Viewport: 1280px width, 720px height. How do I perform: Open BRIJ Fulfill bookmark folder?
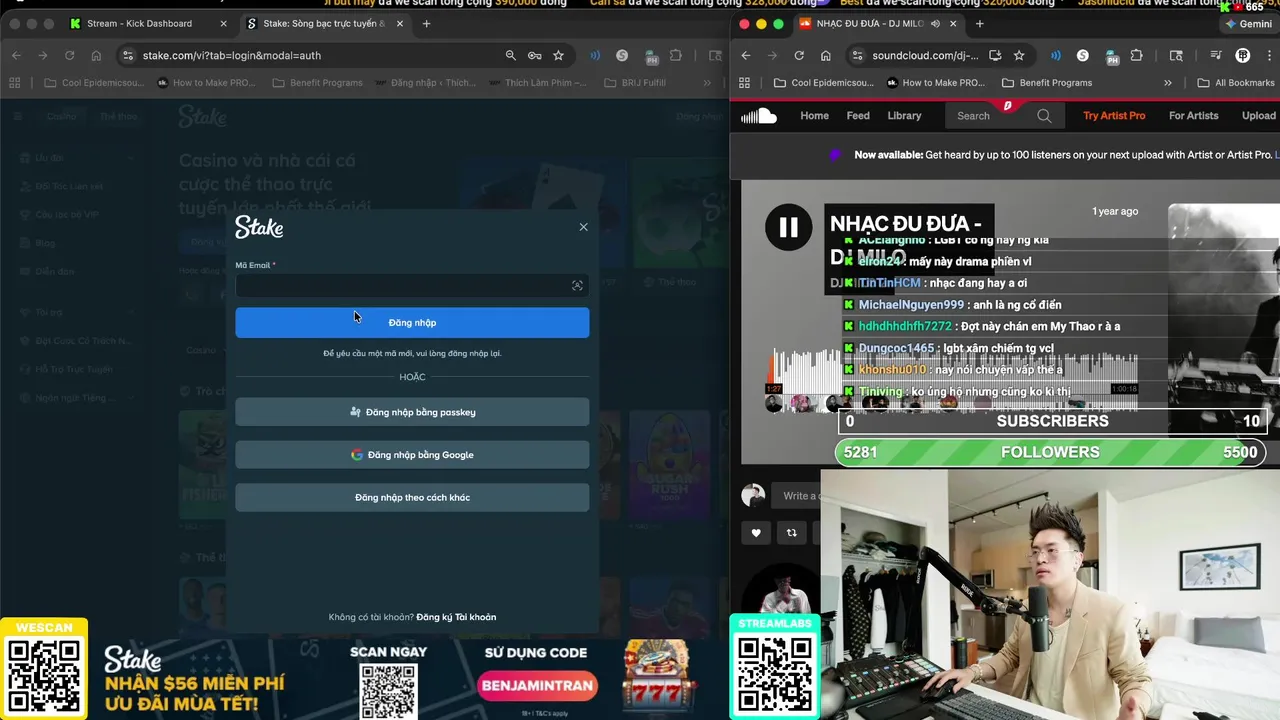tap(635, 83)
